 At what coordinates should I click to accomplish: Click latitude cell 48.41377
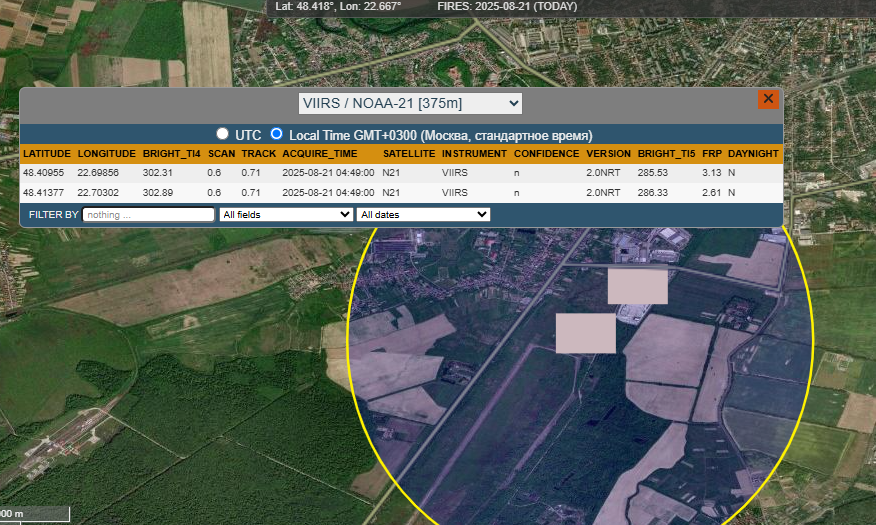pos(44,193)
